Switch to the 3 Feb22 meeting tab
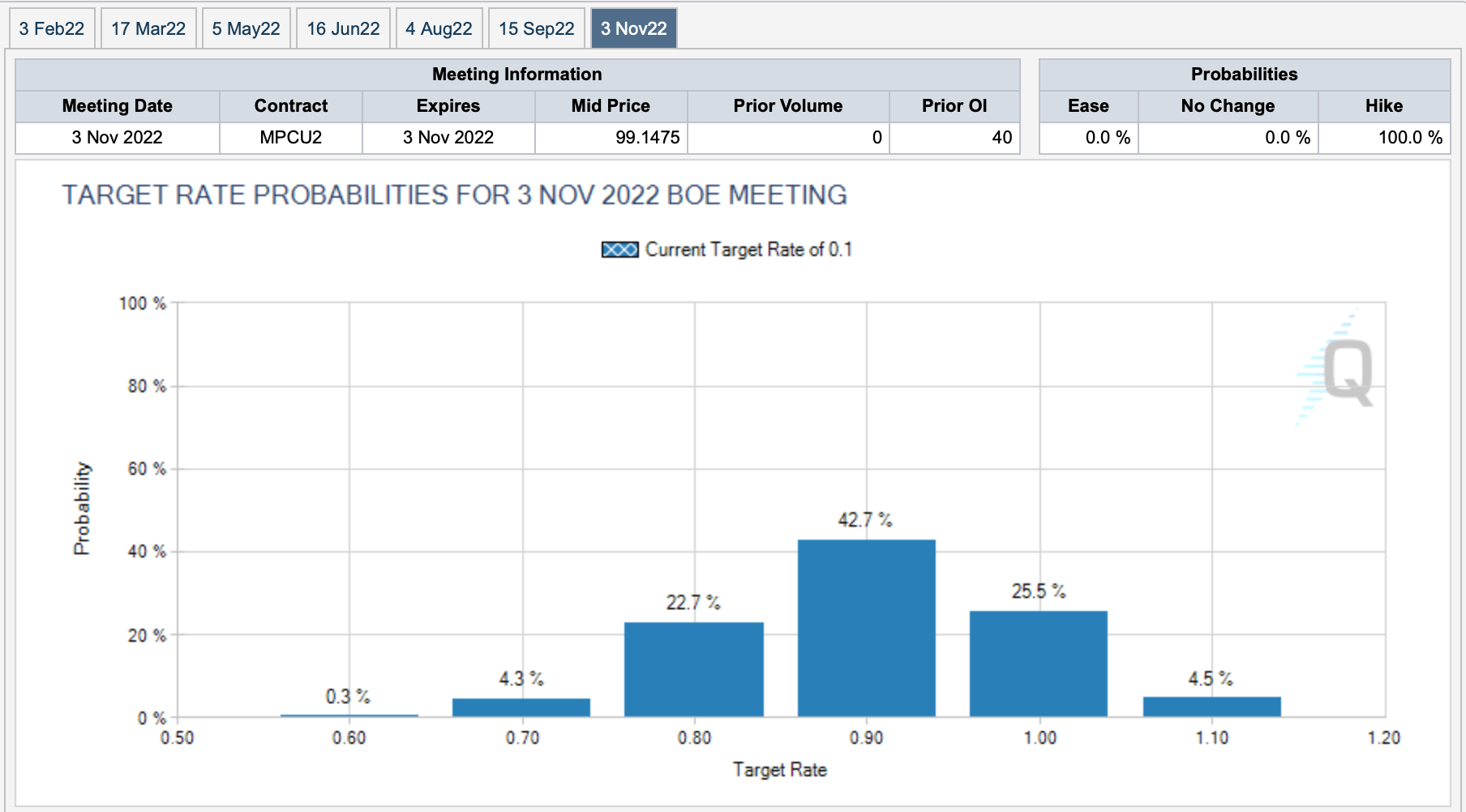This screenshot has height=812, width=1466. (x=52, y=28)
